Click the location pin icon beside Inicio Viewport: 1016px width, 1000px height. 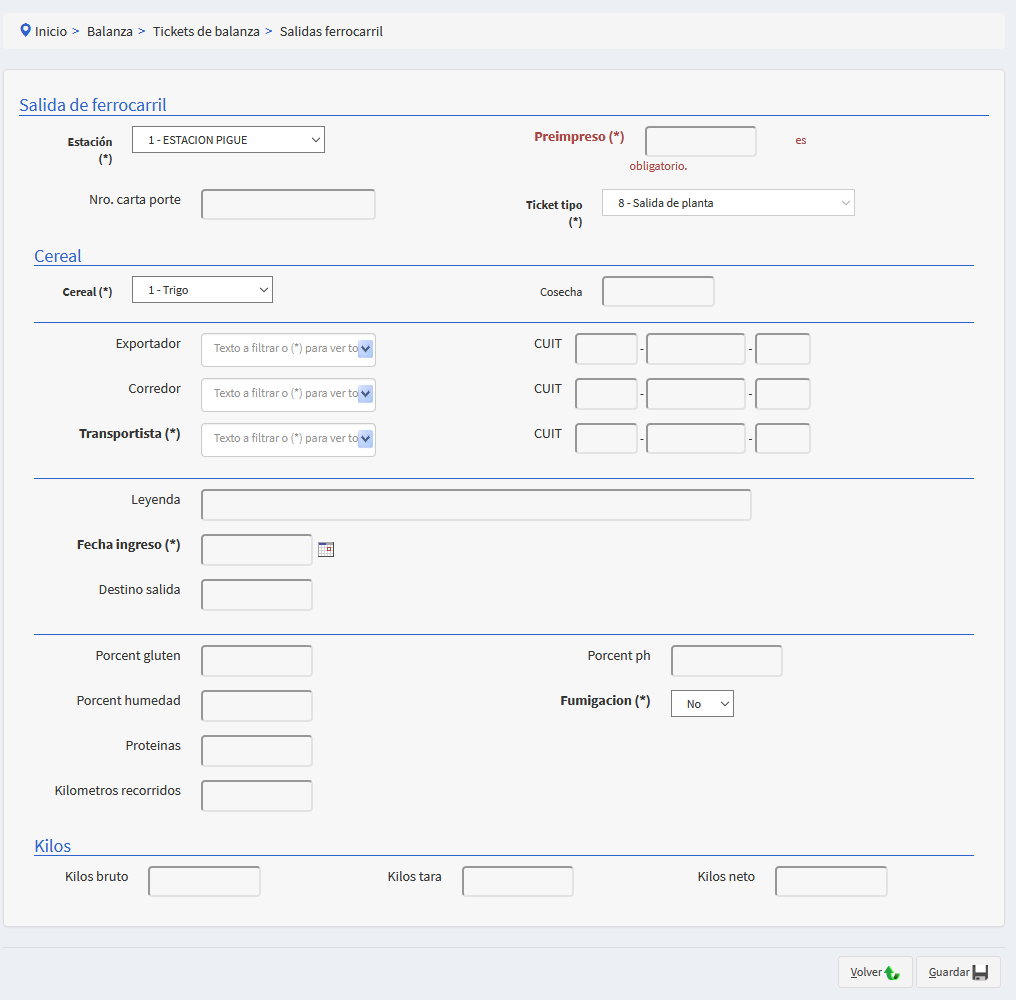pyautogui.click(x=26, y=30)
